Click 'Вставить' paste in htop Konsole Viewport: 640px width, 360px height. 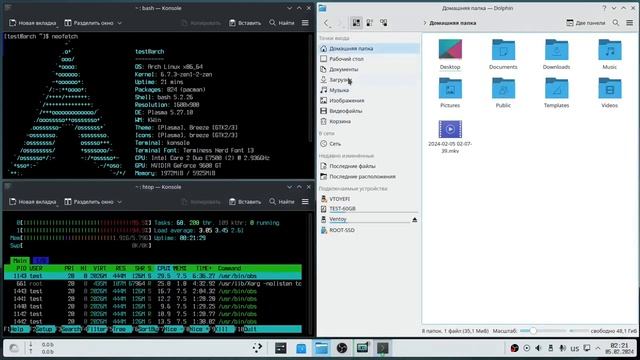(245, 202)
